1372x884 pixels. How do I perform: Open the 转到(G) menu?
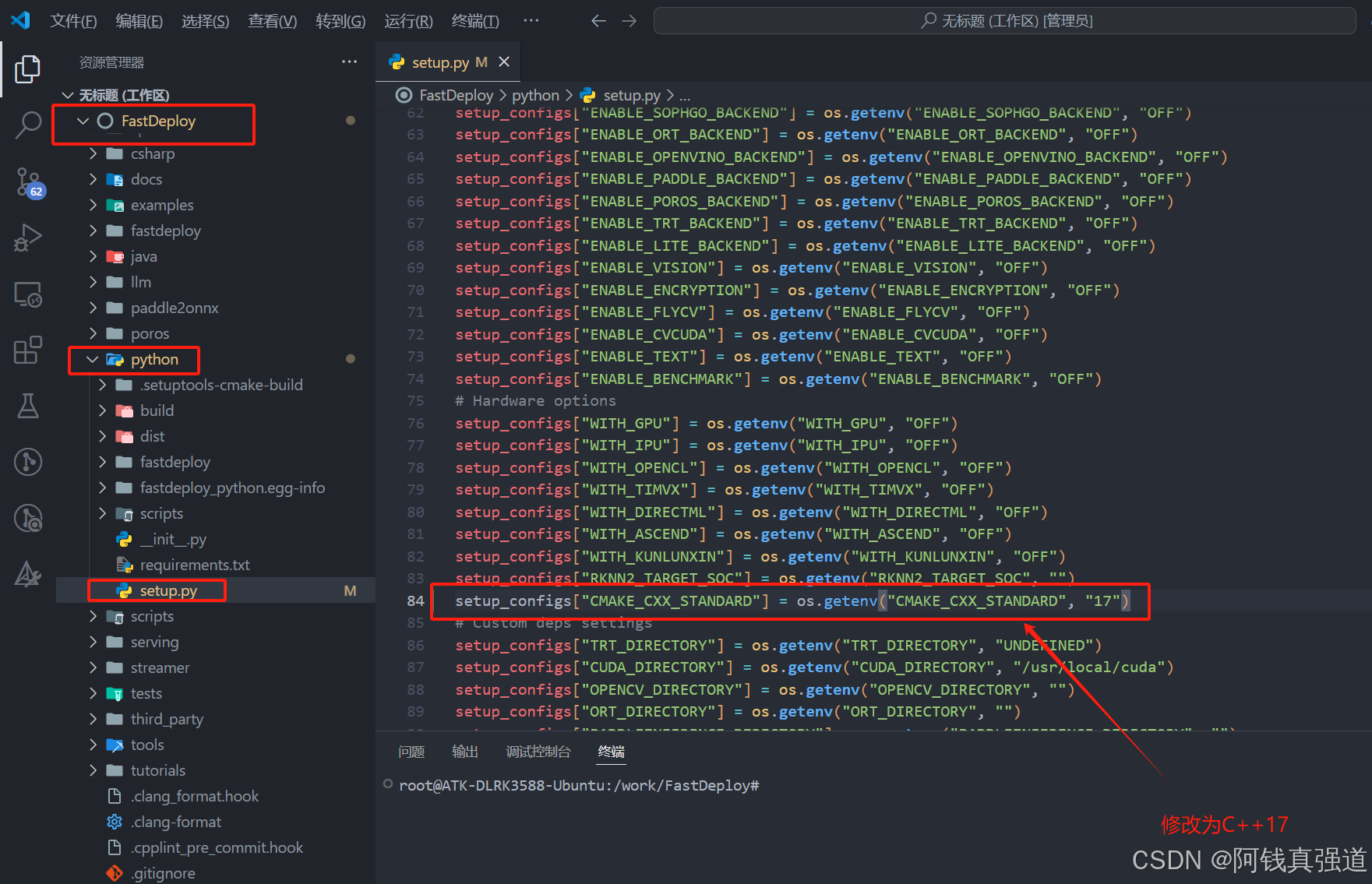(x=340, y=21)
